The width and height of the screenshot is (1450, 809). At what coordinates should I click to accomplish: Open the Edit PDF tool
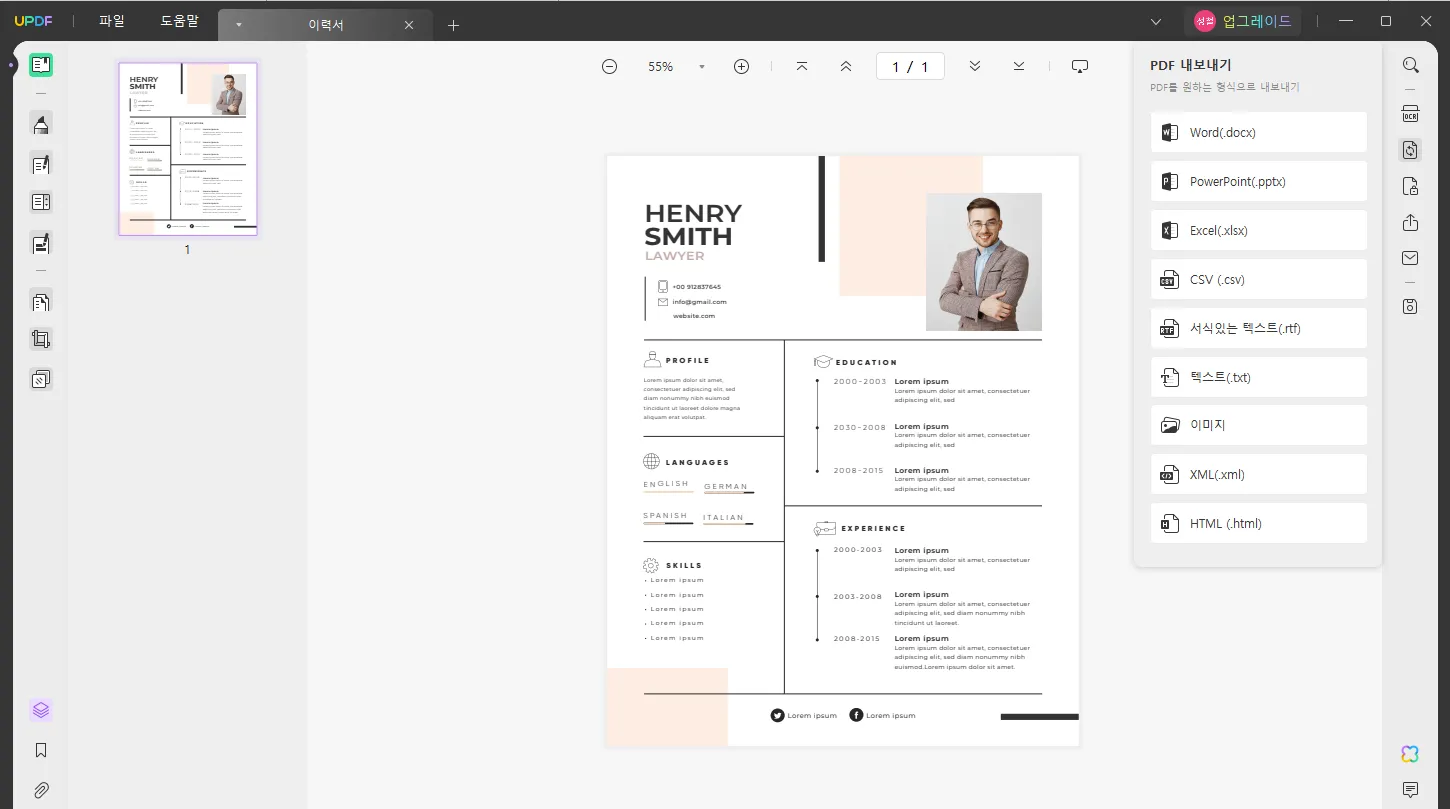pos(41,164)
